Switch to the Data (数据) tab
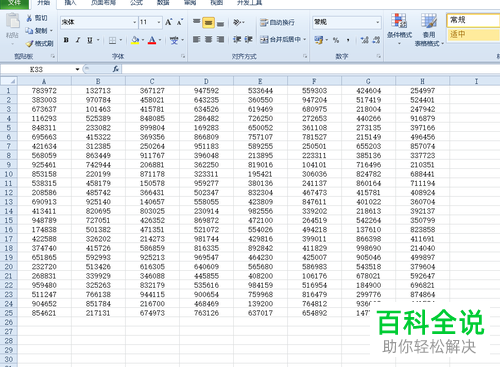Screen dimensions: 500x367 163,3
